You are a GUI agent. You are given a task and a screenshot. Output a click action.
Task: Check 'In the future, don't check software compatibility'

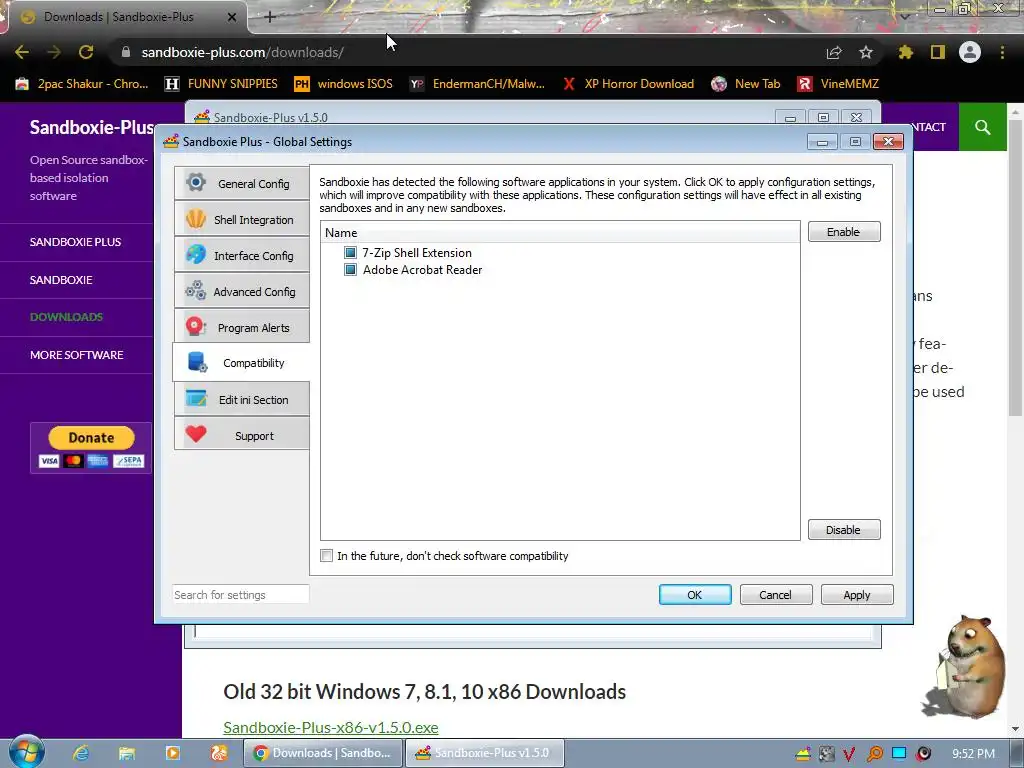[x=327, y=556]
